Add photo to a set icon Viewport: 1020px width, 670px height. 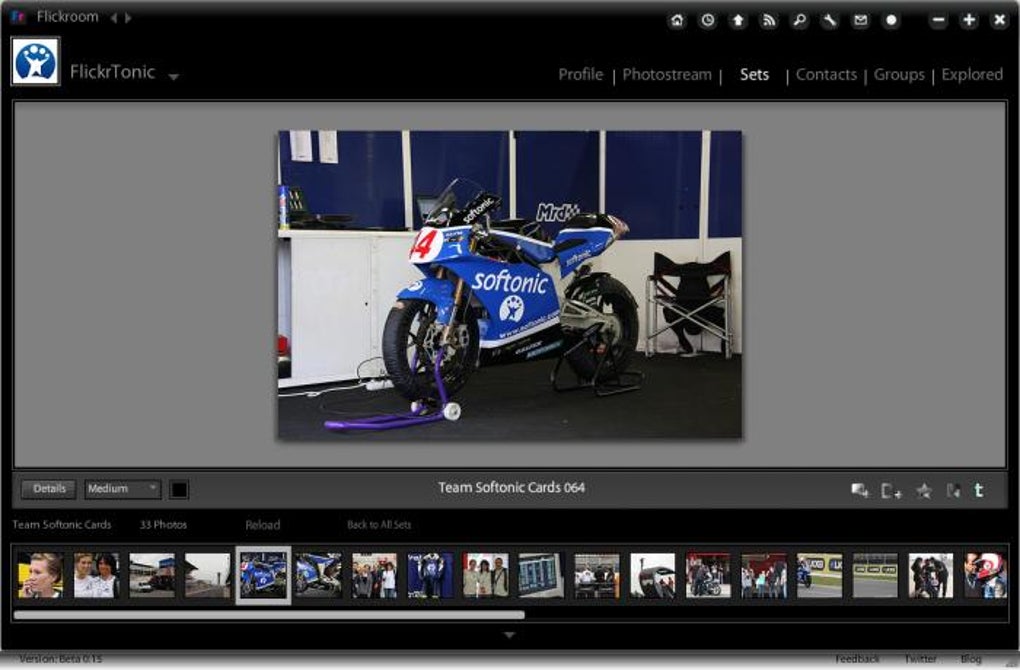[x=891, y=490]
